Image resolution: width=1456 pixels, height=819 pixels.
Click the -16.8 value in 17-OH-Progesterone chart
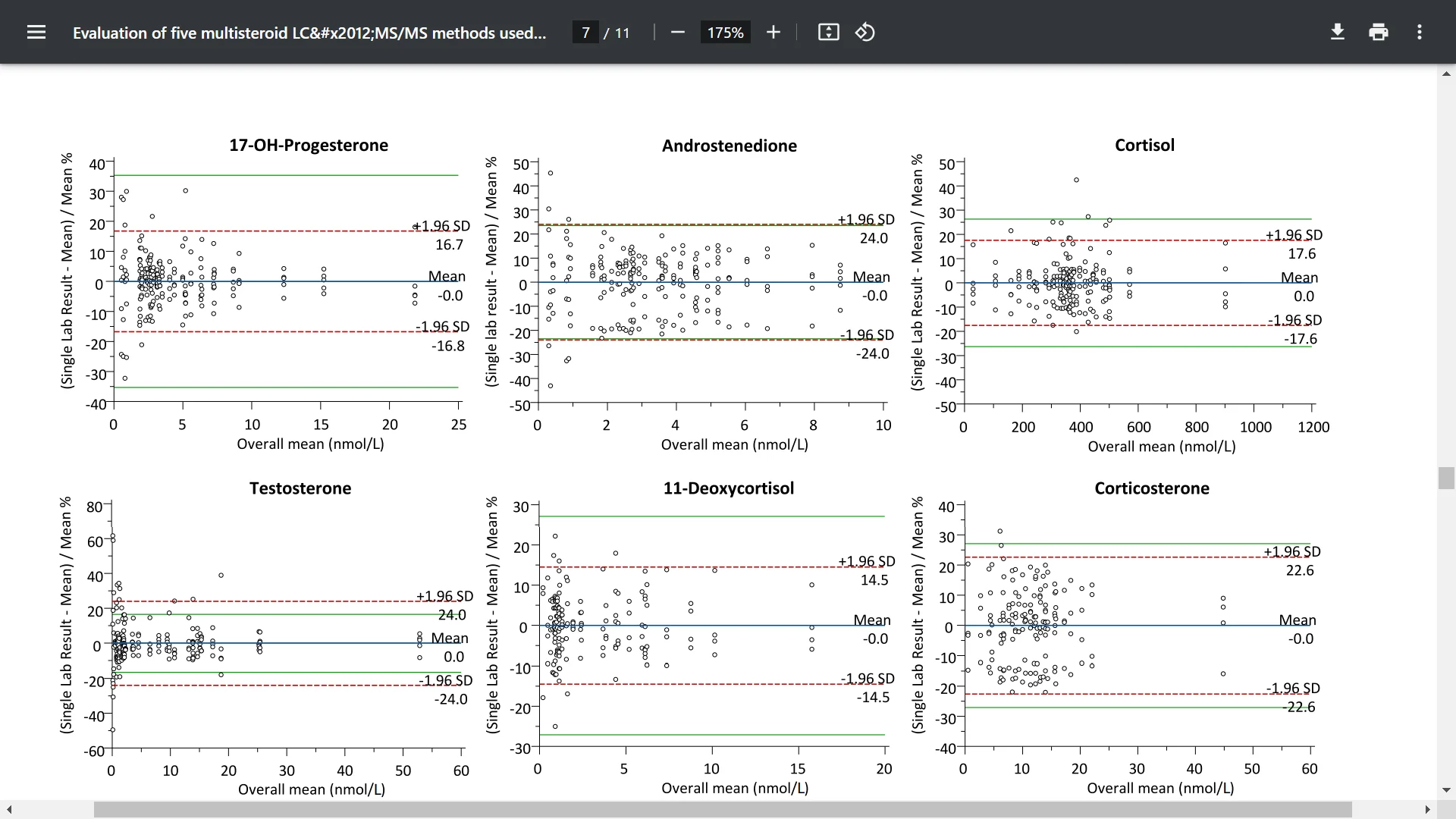tap(448, 346)
